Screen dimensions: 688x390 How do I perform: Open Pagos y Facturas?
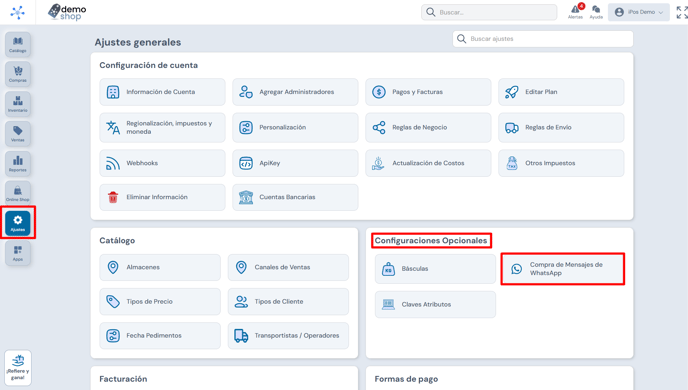pyautogui.click(x=428, y=92)
